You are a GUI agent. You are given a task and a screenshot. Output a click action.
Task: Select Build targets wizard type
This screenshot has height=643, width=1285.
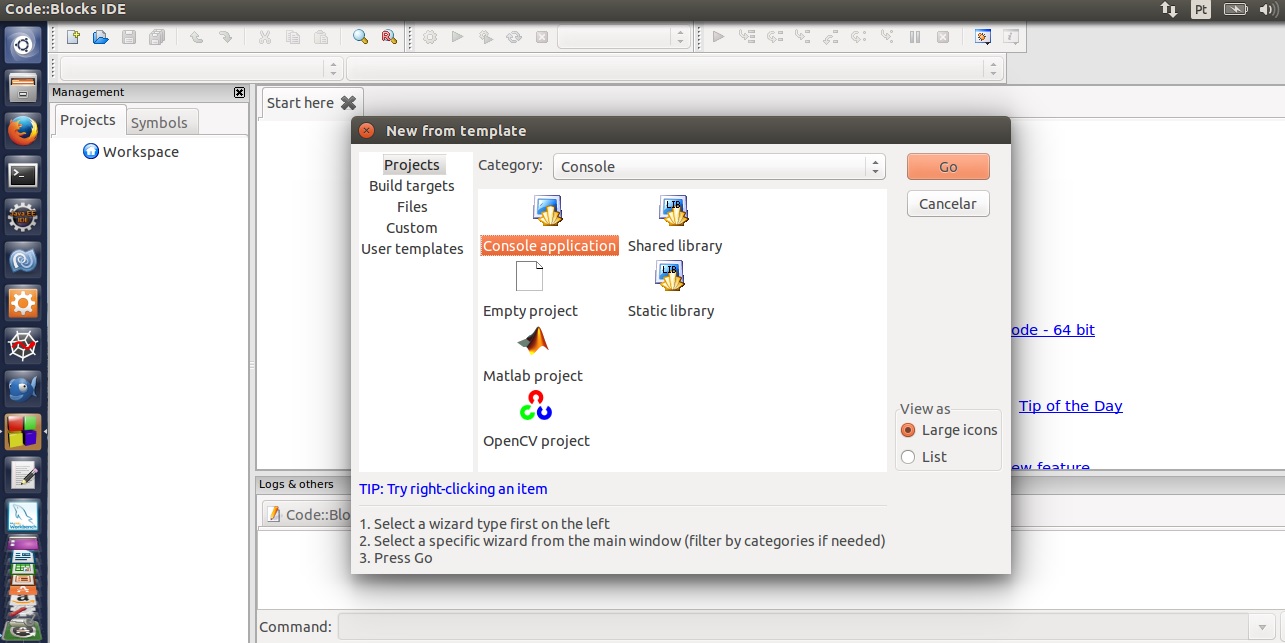(x=411, y=186)
